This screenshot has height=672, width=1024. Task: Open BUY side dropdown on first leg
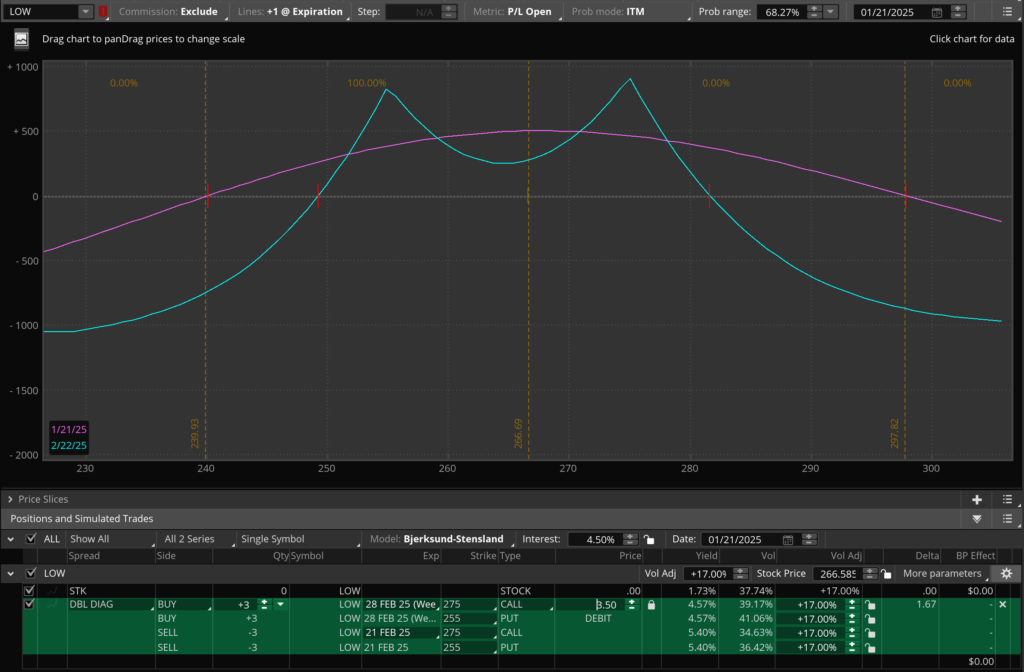tap(184, 605)
